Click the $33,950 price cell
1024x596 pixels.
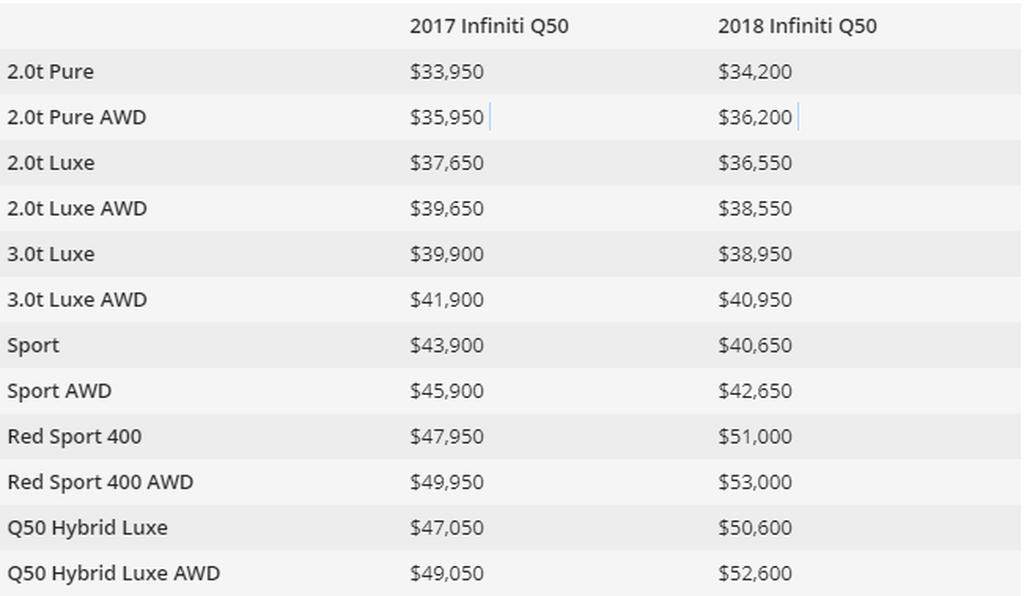446,72
